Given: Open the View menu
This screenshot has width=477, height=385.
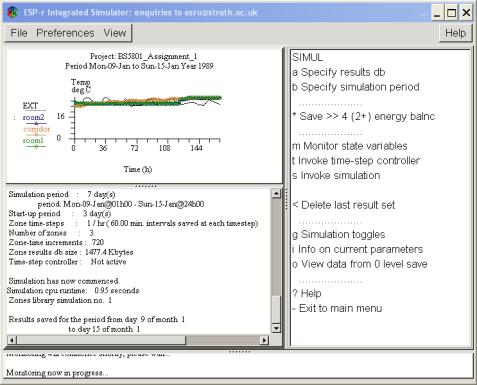Looking at the screenshot, I should tap(115, 33).
